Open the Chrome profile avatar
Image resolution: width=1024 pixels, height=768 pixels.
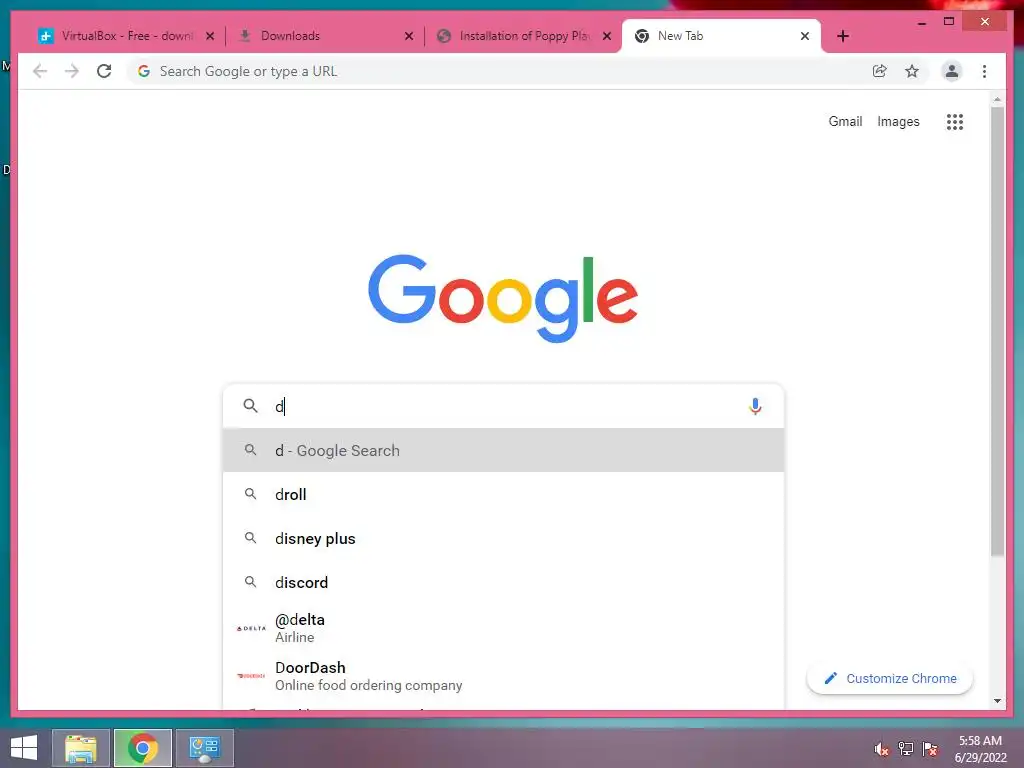[x=952, y=71]
